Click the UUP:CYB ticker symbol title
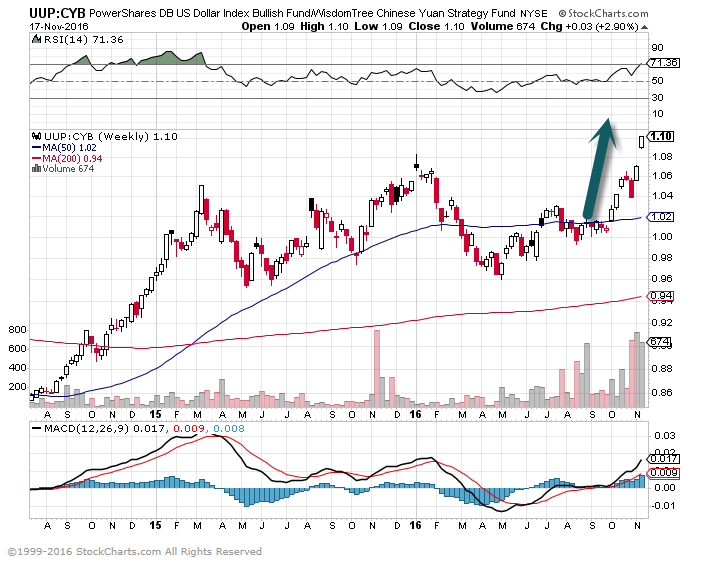 point(57,13)
